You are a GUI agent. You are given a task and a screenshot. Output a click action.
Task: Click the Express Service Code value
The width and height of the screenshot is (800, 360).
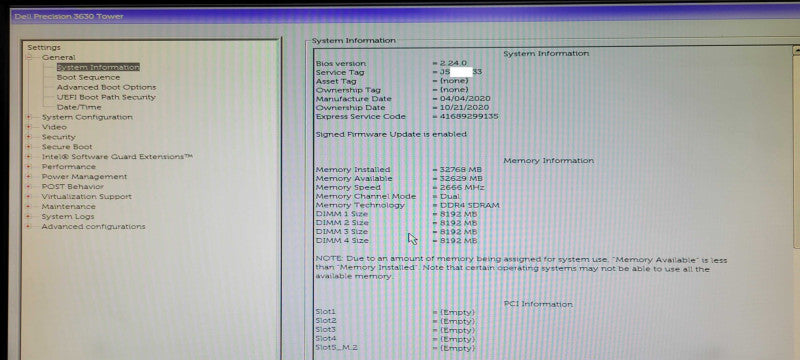coord(469,117)
